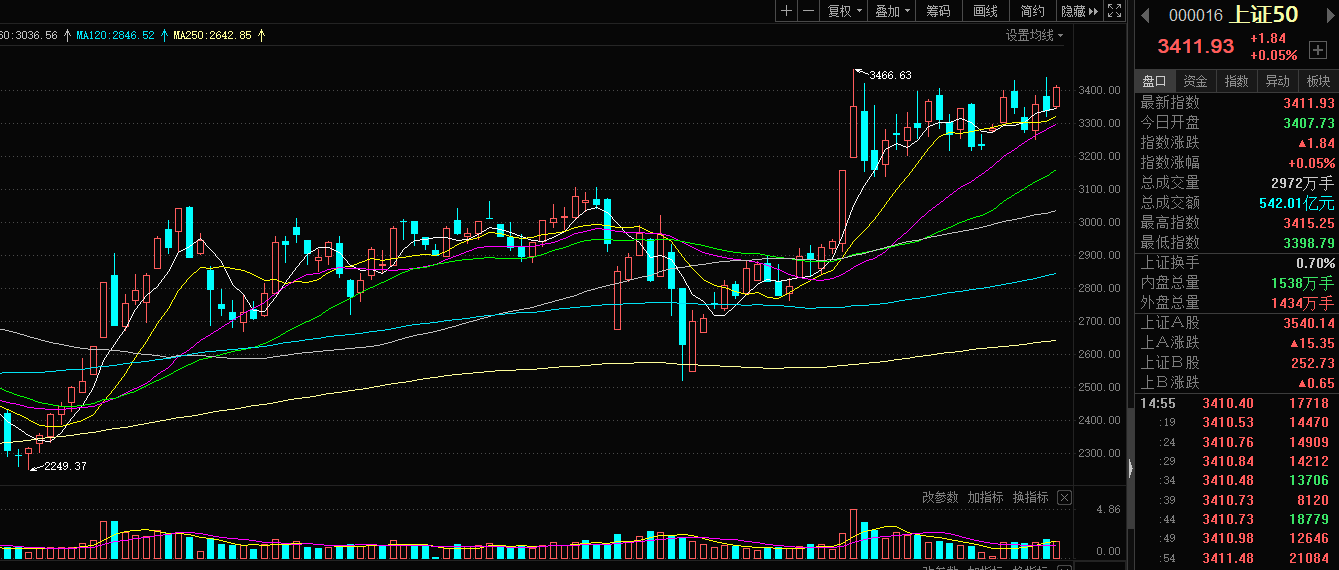Select the 内盘总量 row
1339x570 pixels.
(1237, 283)
